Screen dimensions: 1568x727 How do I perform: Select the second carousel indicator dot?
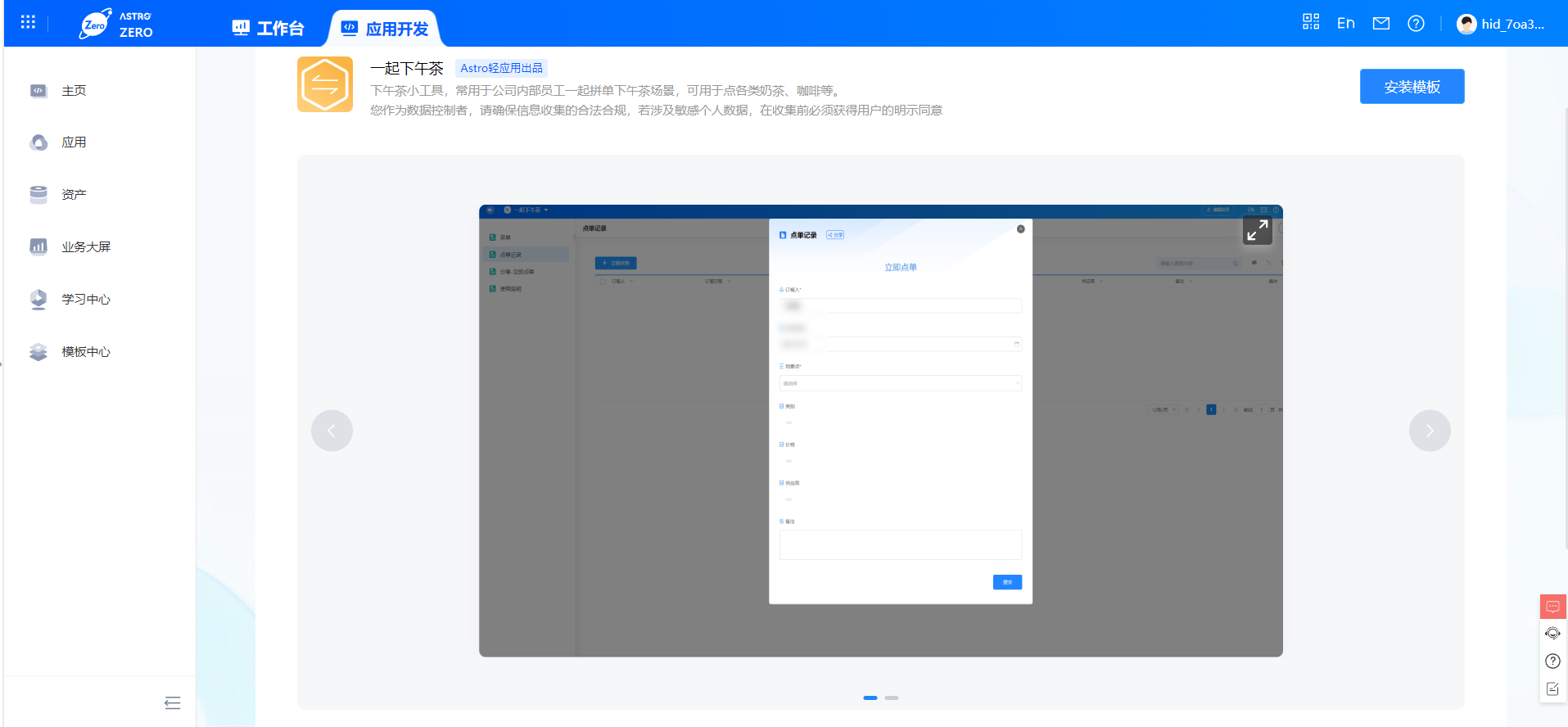892,698
